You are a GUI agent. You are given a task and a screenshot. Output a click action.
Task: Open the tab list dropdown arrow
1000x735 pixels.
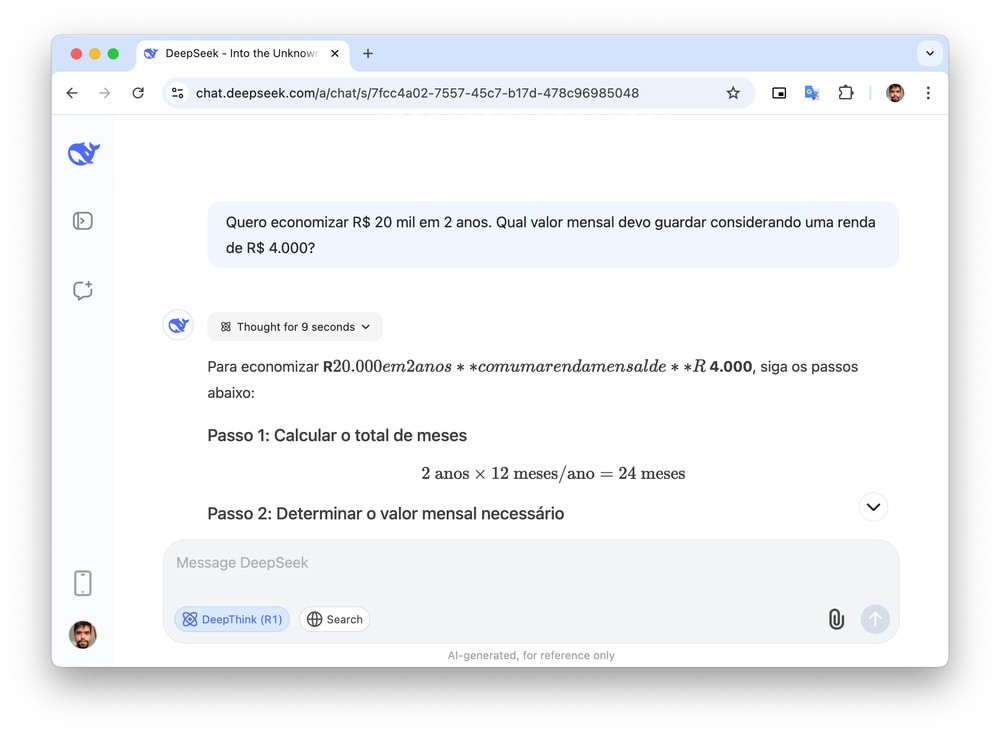tap(930, 53)
